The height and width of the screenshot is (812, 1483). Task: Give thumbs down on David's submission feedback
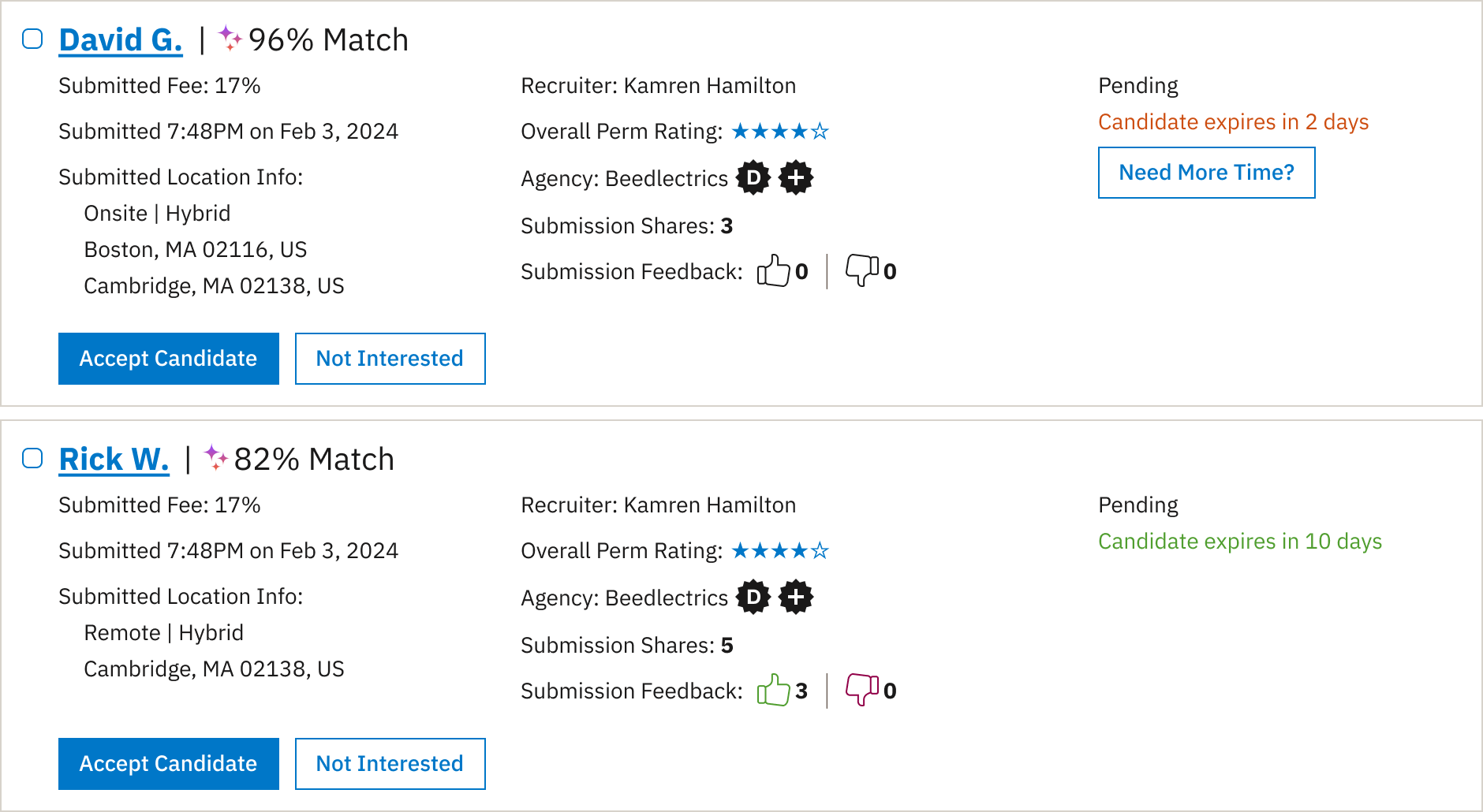[x=863, y=271]
